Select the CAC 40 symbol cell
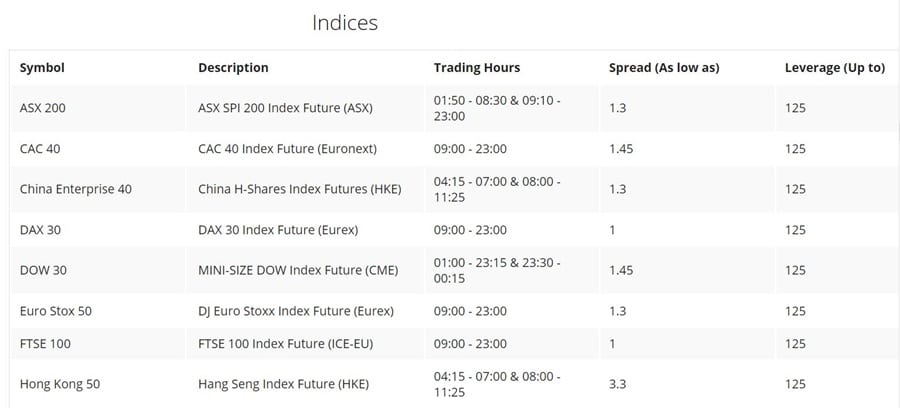 (41, 149)
